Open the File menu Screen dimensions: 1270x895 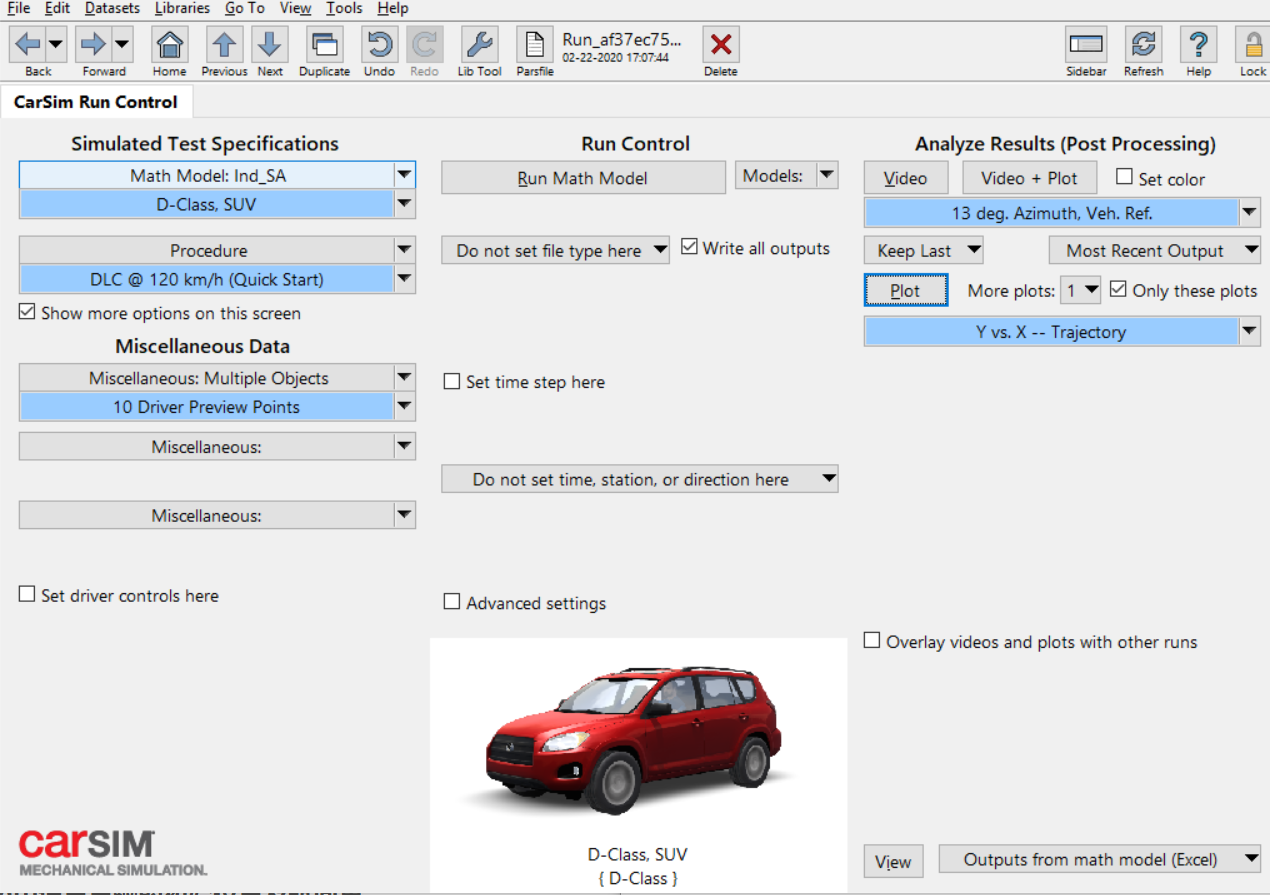18,8
